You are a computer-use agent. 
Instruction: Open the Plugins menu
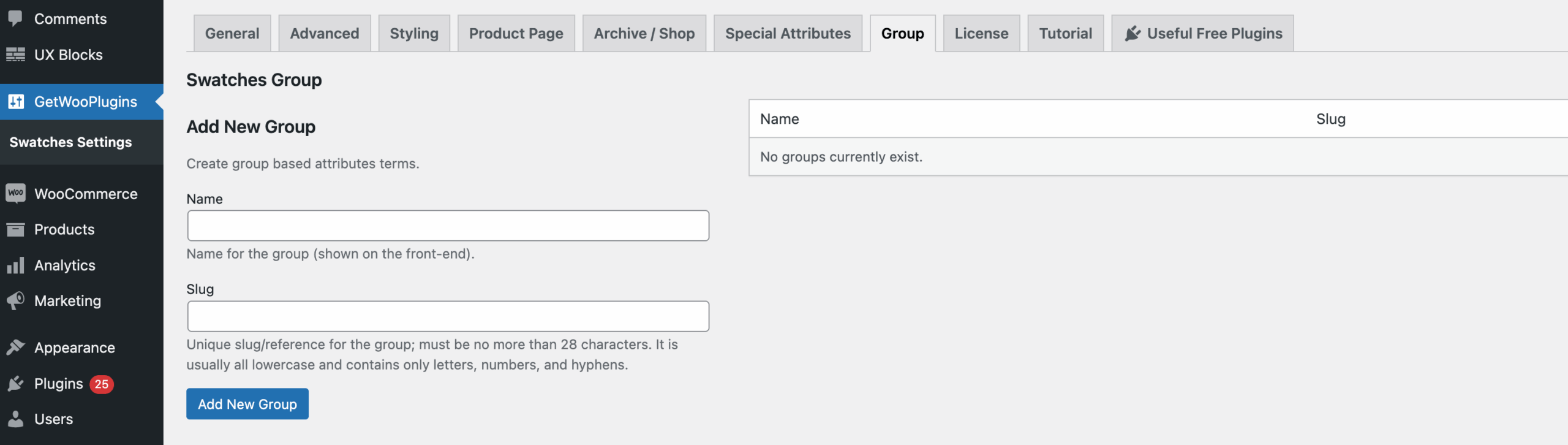[x=81, y=384]
